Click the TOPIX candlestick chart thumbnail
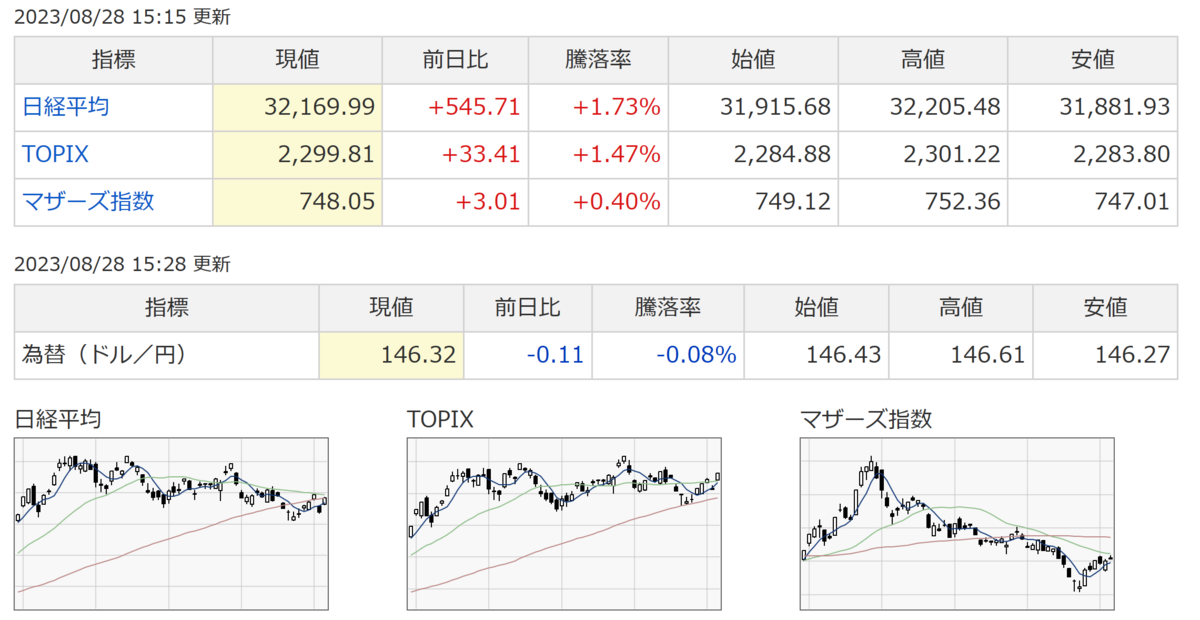 tap(564, 524)
